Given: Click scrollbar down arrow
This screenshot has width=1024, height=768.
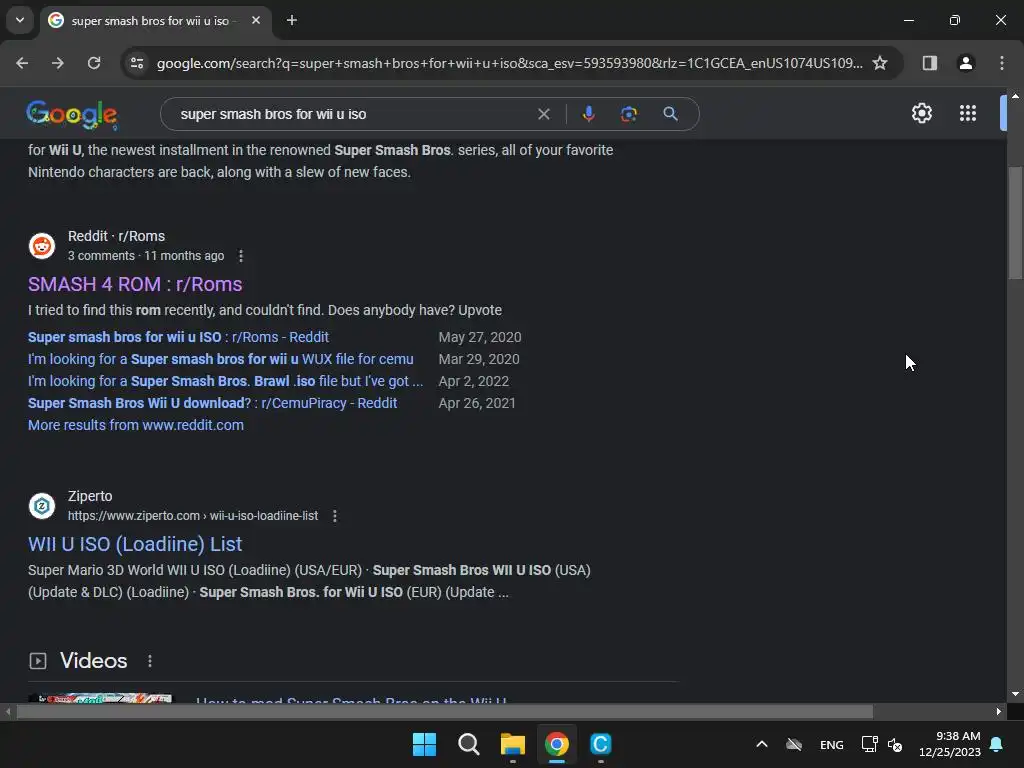Looking at the screenshot, I should pyautogui.click(x=1015, y=694).
